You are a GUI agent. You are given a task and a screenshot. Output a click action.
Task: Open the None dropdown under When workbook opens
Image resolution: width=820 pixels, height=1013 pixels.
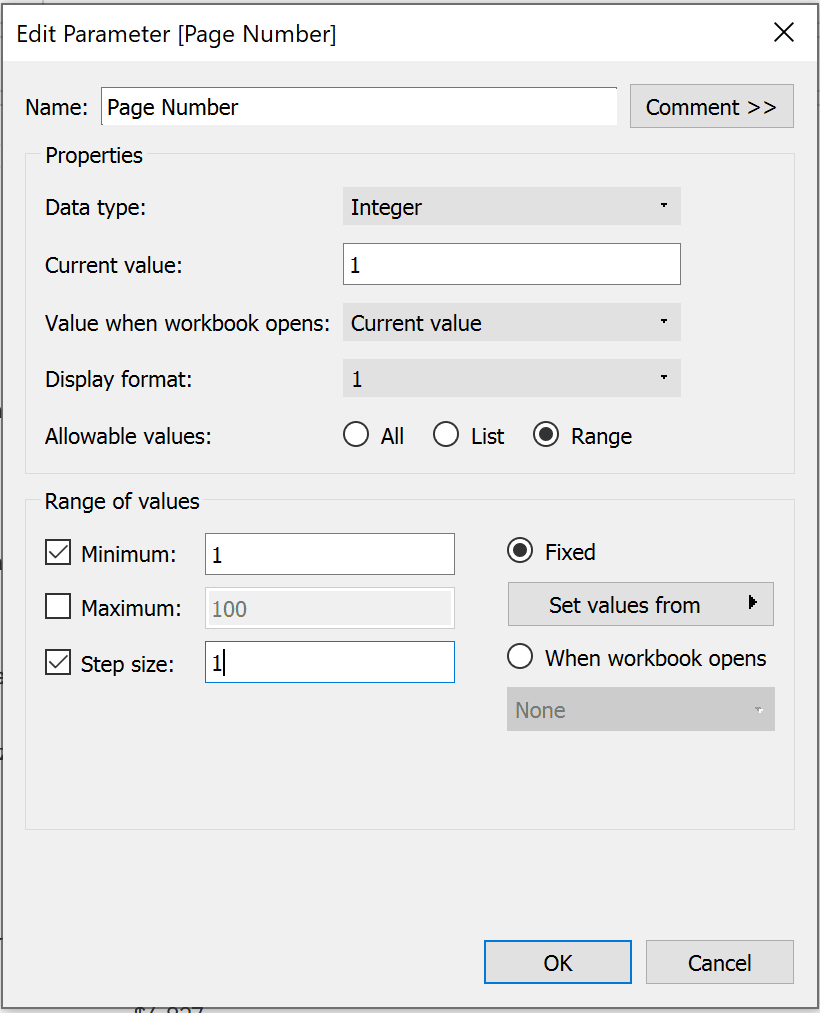[x=640, y=709]
